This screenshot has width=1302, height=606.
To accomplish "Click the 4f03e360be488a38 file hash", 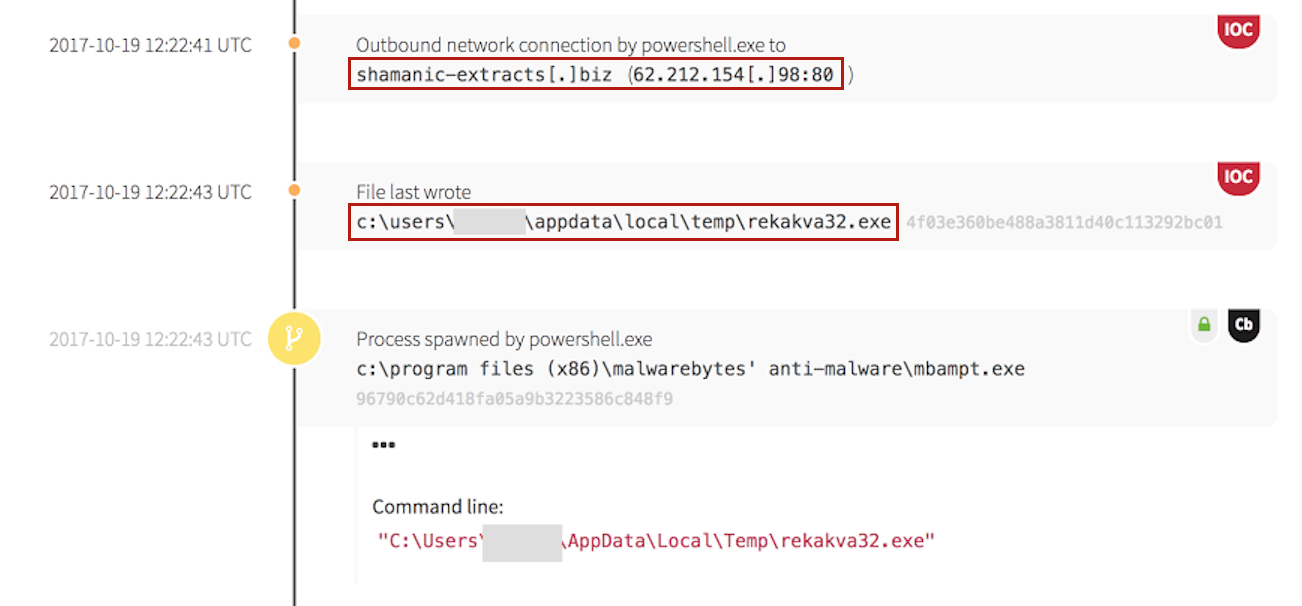I will [1064, 222].
